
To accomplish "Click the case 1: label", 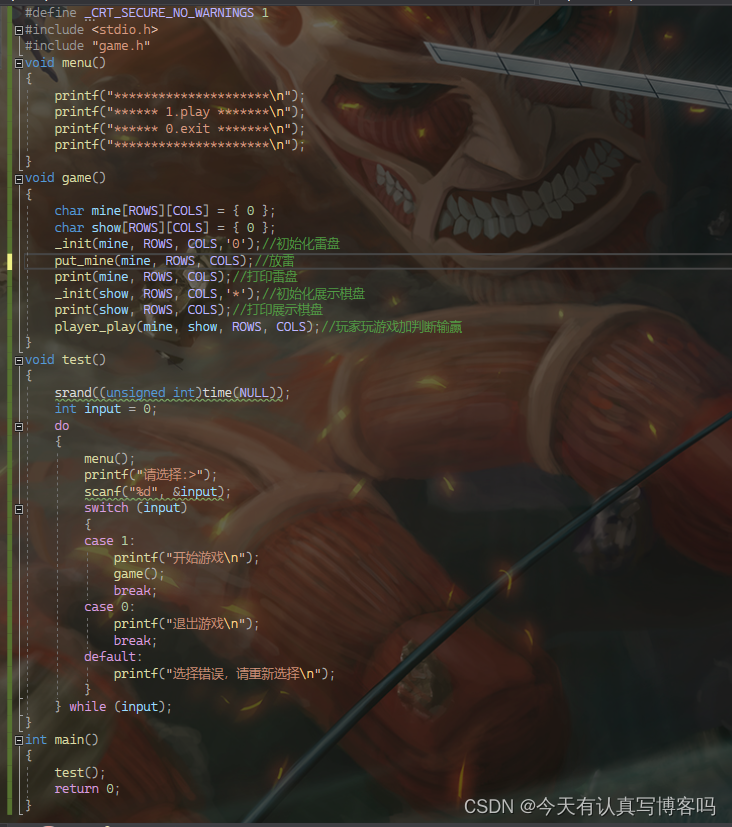I will [109, 541].
